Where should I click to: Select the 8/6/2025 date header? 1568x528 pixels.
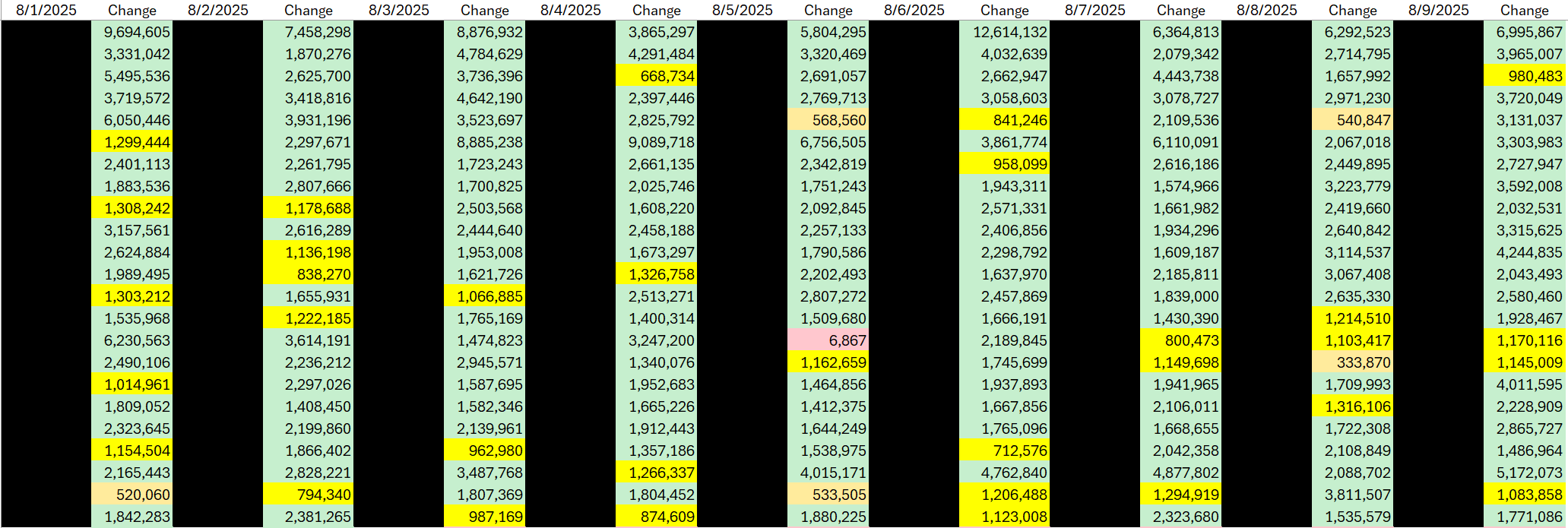tap(914, 11)
